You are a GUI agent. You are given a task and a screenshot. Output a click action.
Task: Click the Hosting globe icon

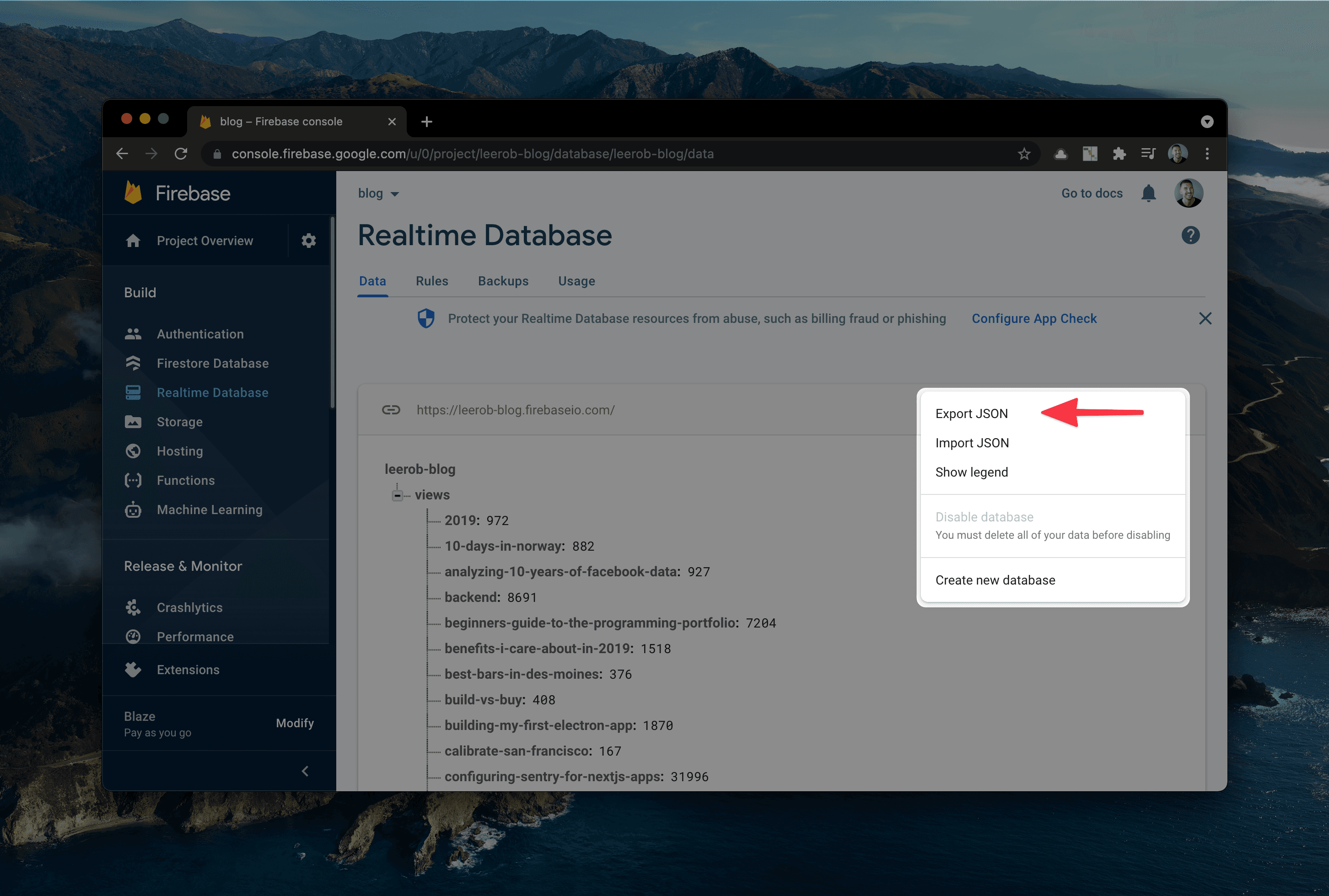[133, 451]
